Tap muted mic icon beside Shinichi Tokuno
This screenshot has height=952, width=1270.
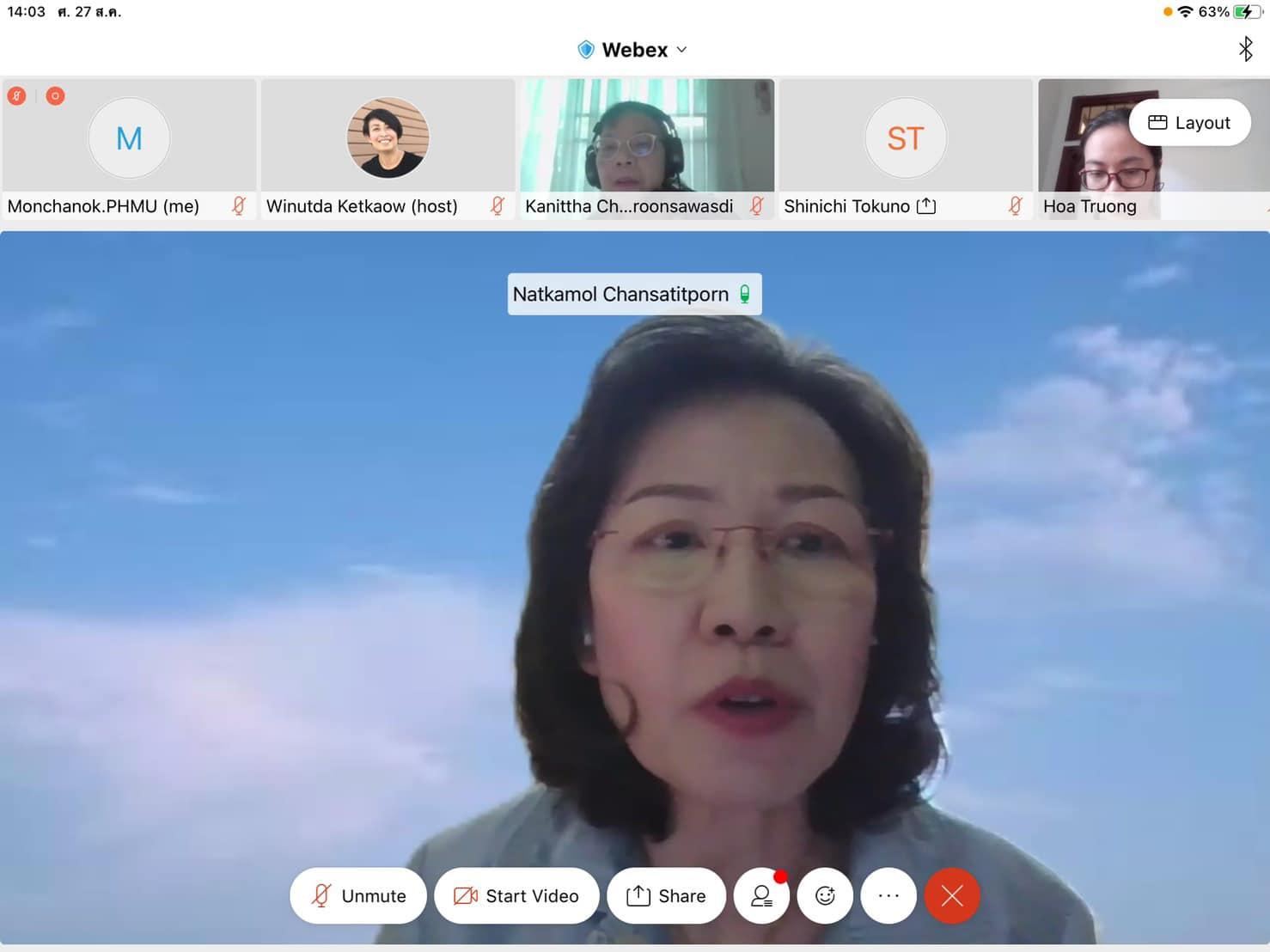(1016, 206)
